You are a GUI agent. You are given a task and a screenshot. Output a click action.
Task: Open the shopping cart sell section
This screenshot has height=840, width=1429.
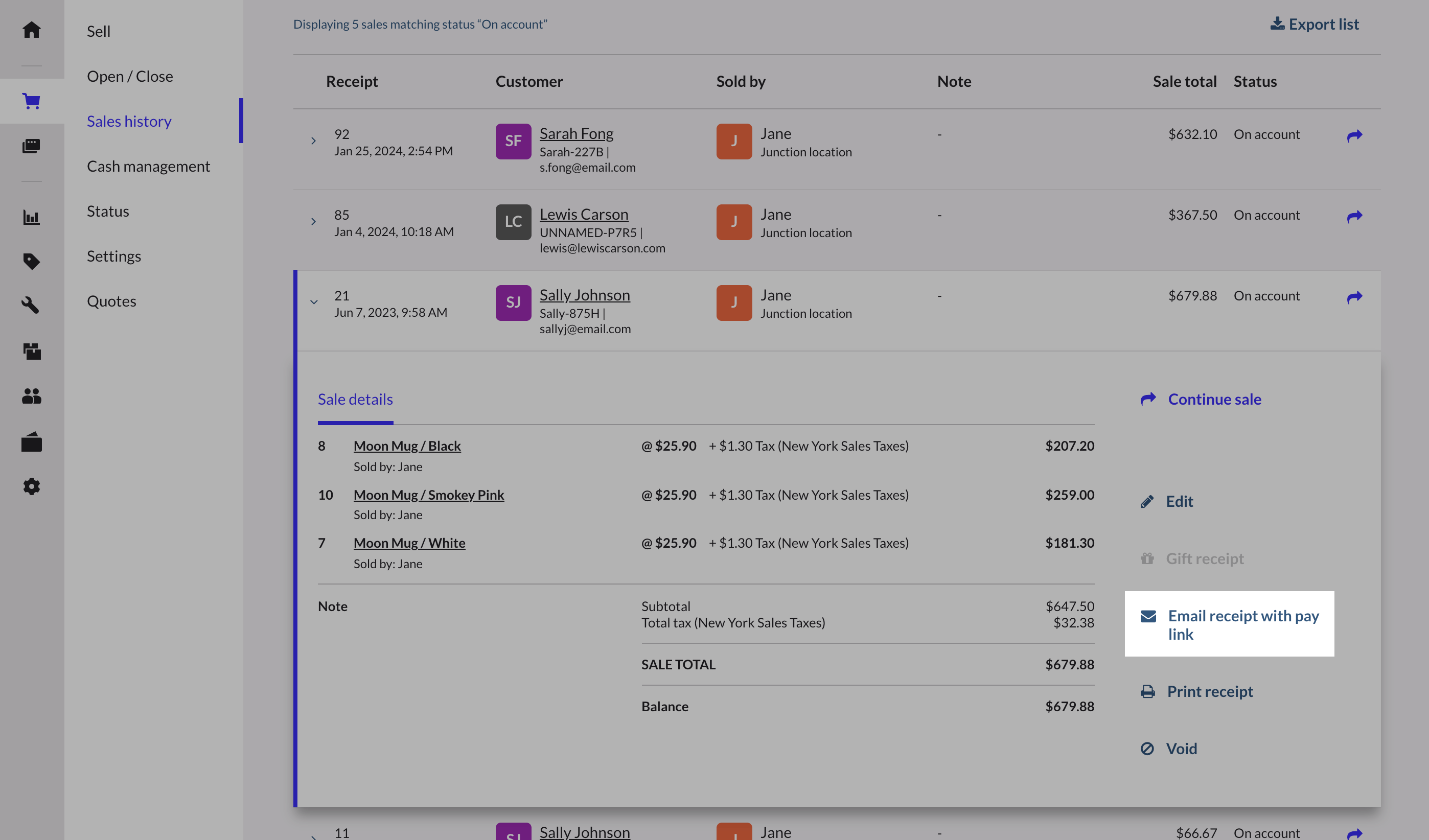tap(32, 102)
